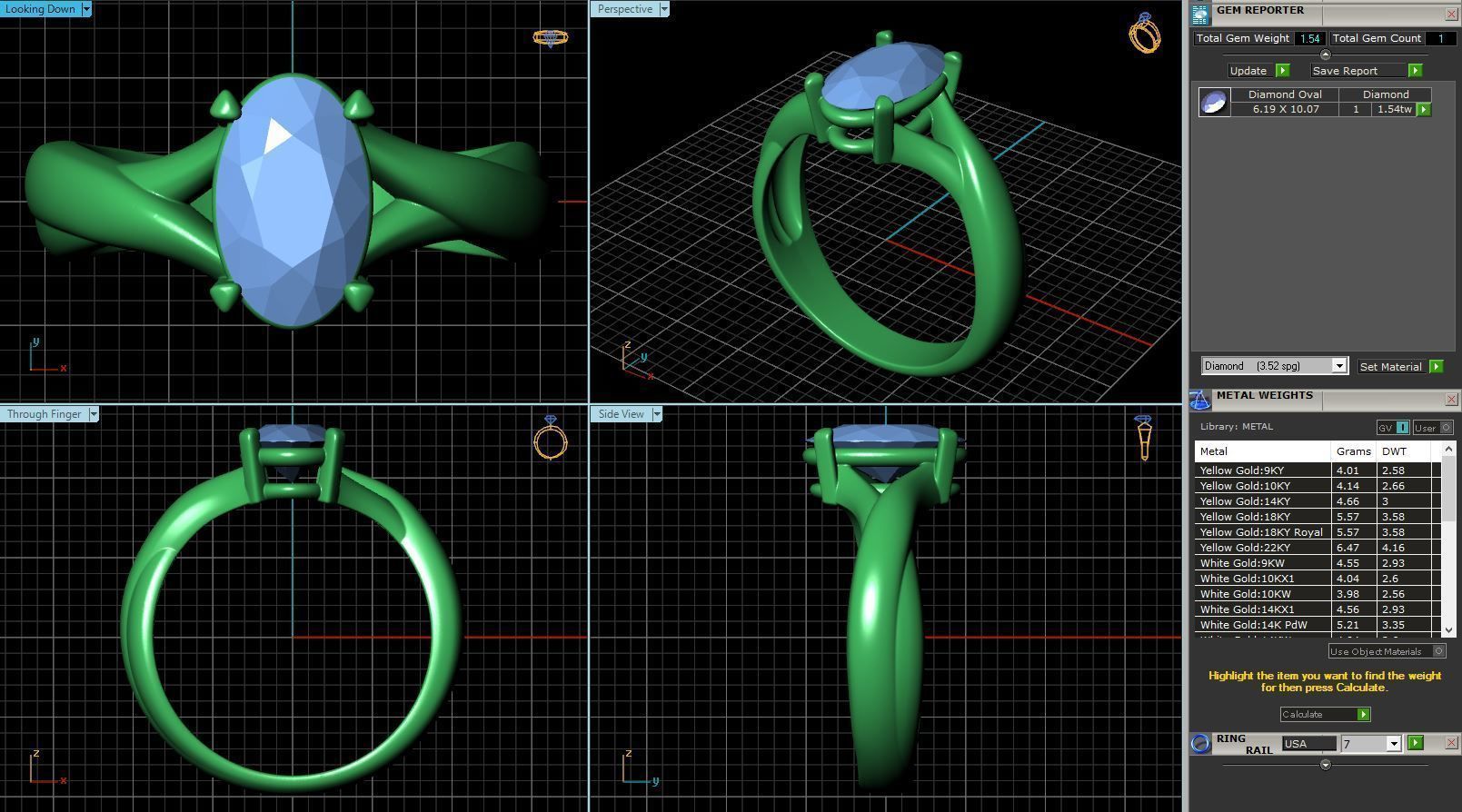Viewport: 1462px width, 812px height.
Task: Click the green apply arrow in Ring Rail
Action: point(1415,744)
